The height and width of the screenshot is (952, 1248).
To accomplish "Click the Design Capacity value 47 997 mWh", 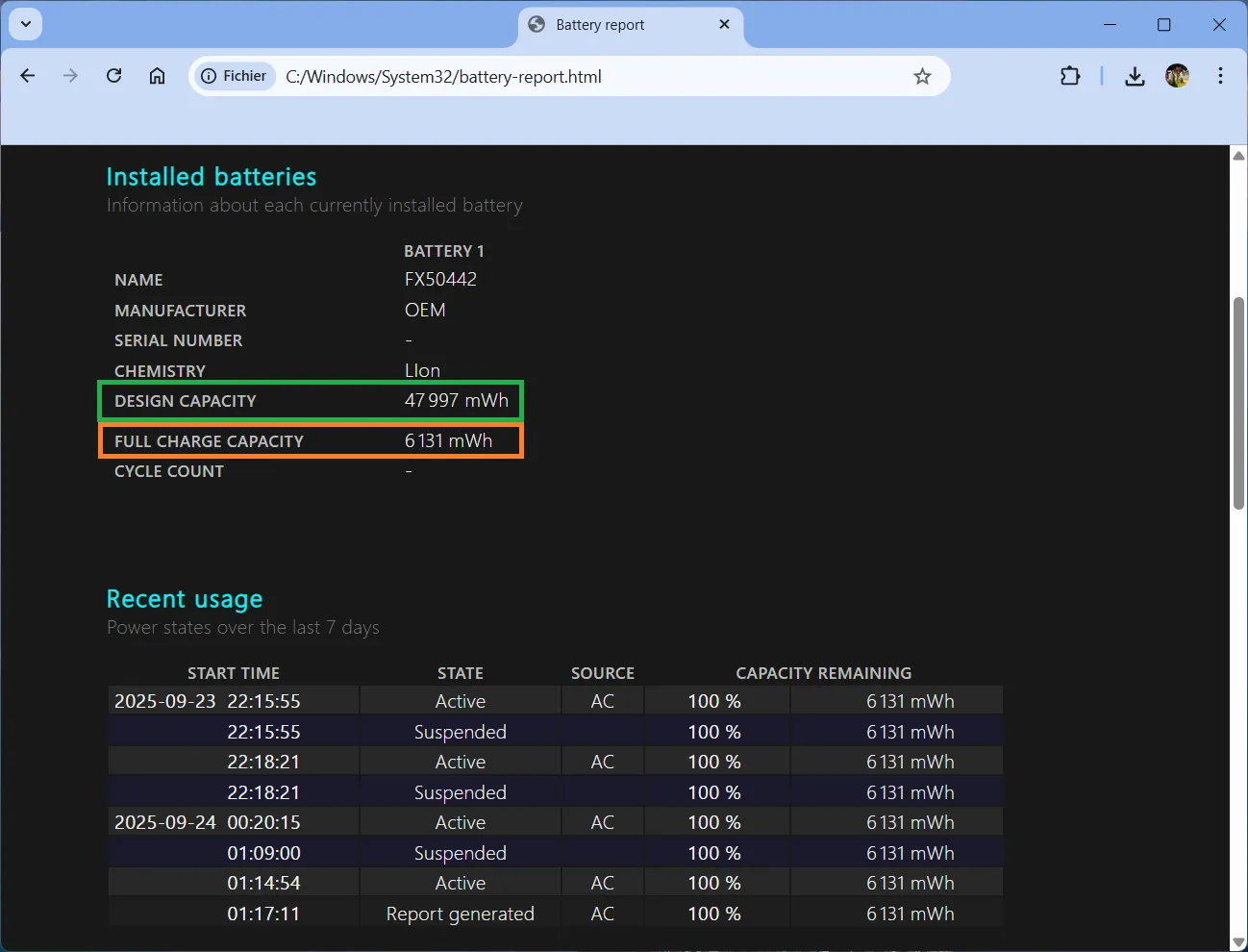I will pyautogui.click(x=456, y=401).
